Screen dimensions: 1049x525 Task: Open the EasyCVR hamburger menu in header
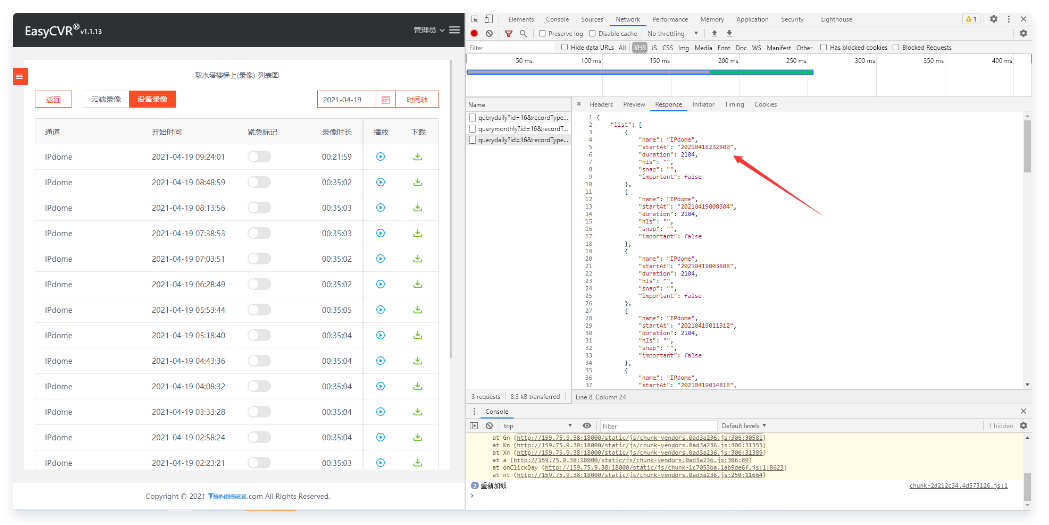pos(454,30)
